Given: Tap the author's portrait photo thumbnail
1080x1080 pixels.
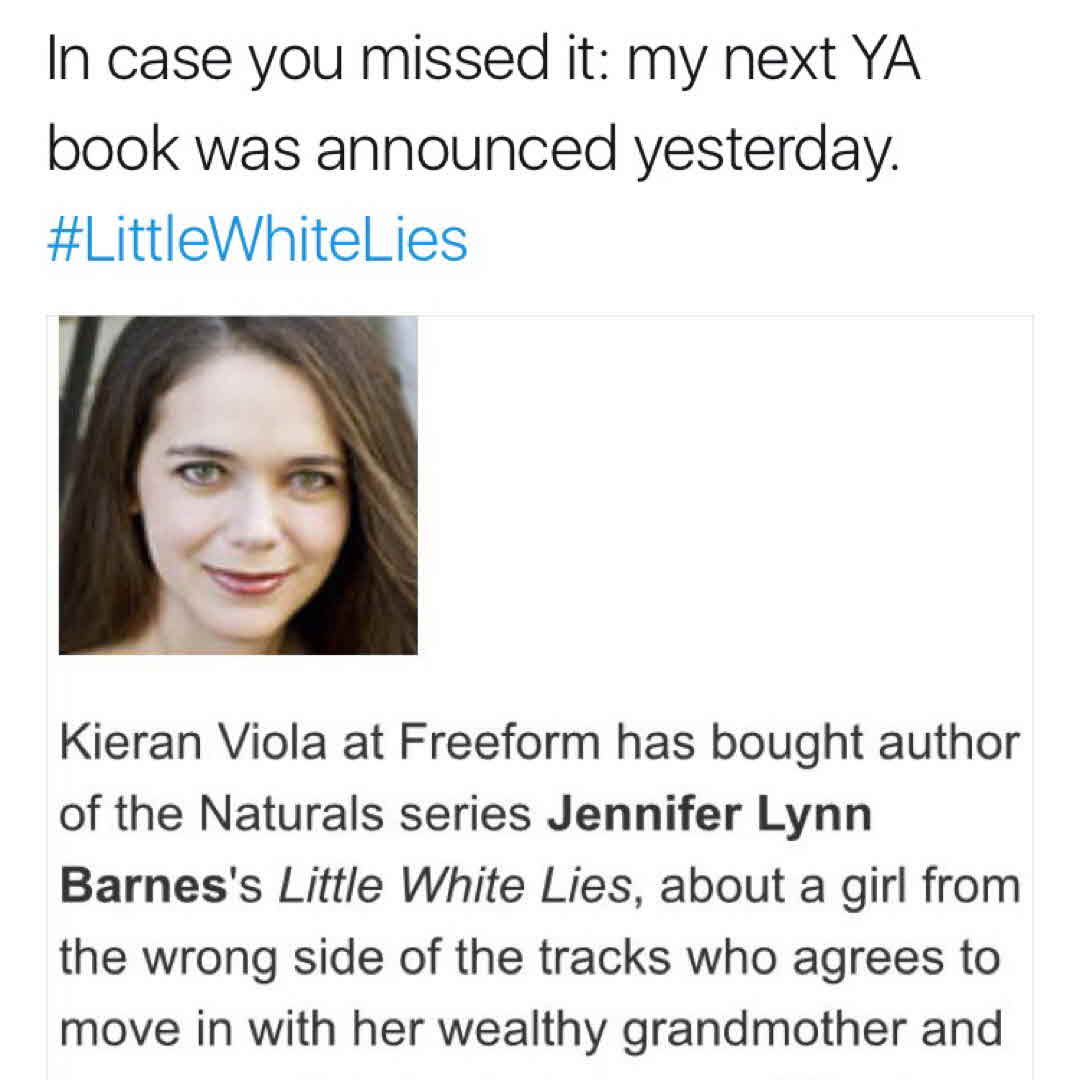Looking at the screenshot, I should tap(238, 485).
